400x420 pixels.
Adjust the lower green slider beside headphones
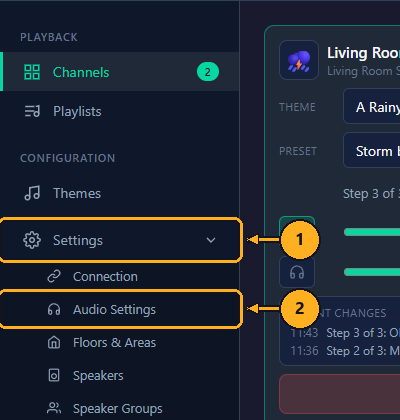point(372,272)
